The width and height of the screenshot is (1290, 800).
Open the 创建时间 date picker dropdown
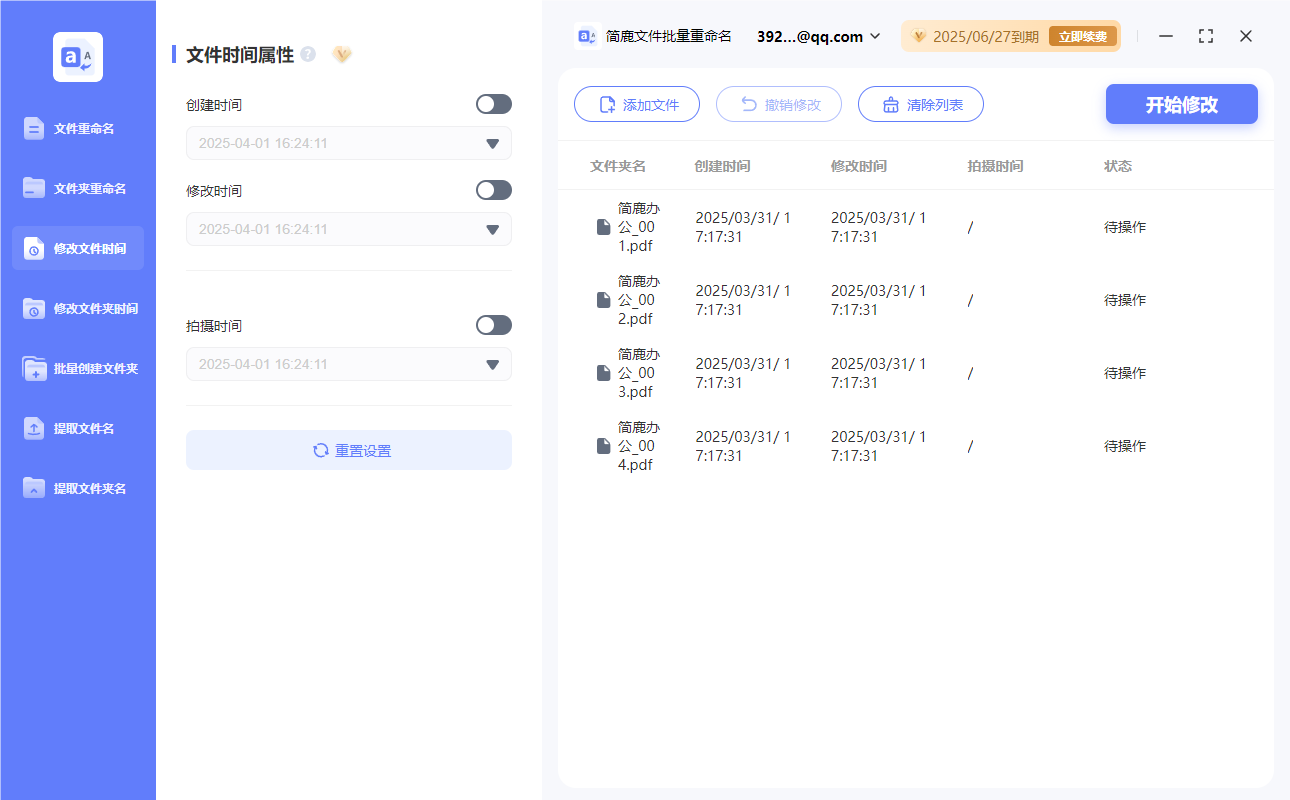tap(492, 143)
